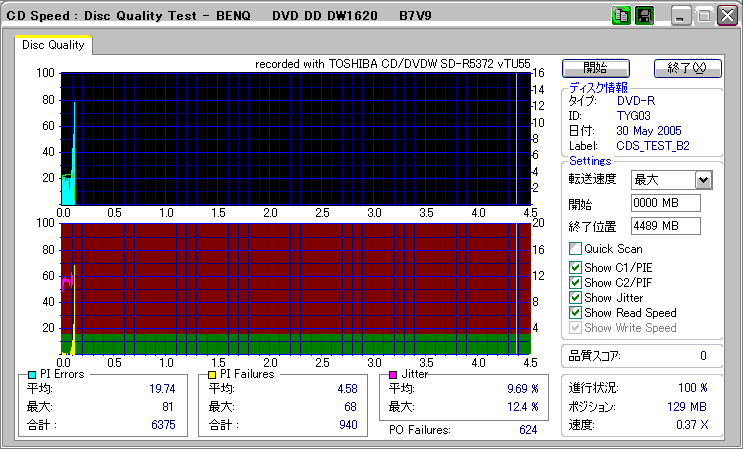Click the disabled Show Write Speed checkbox
This screenshot has height=449, width=743.
[575, 328]
